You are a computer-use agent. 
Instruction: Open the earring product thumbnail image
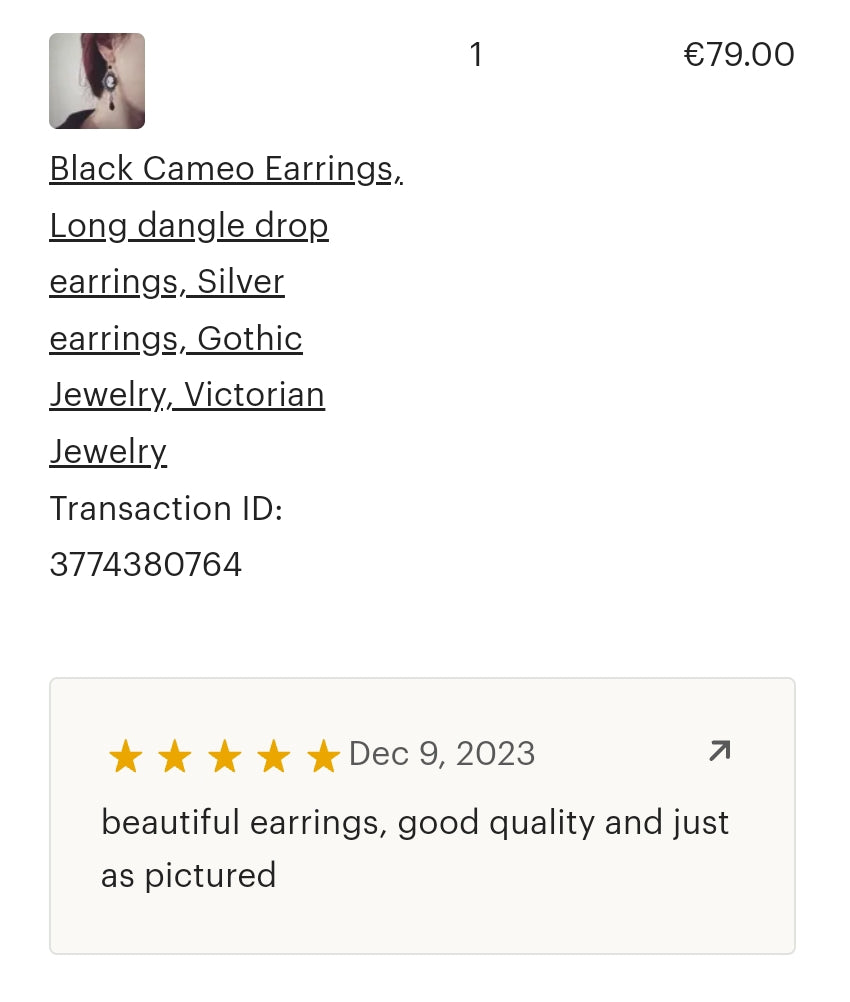[x=97, y=81]
